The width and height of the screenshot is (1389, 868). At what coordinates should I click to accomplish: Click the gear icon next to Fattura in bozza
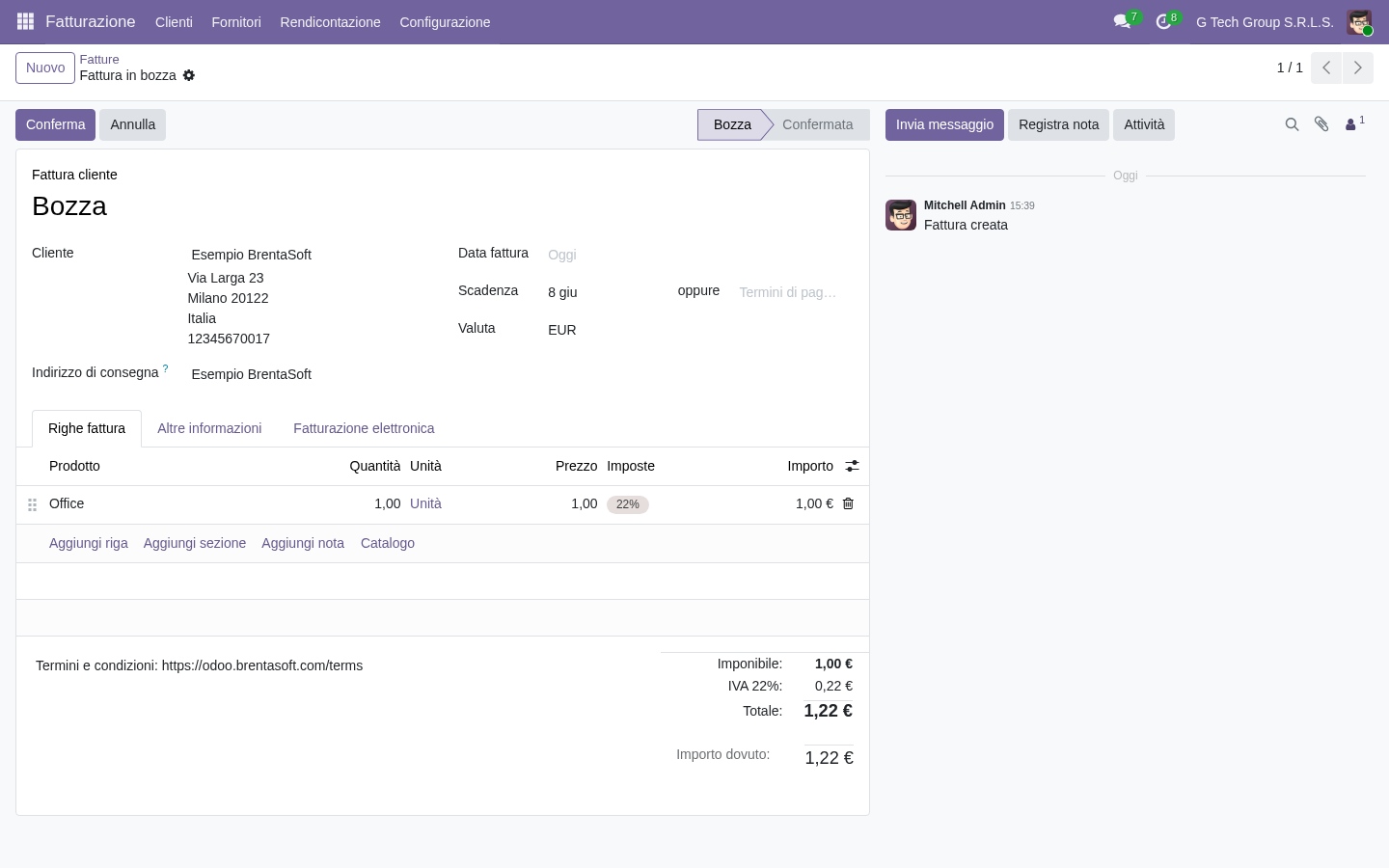click(x=189, y=75)
